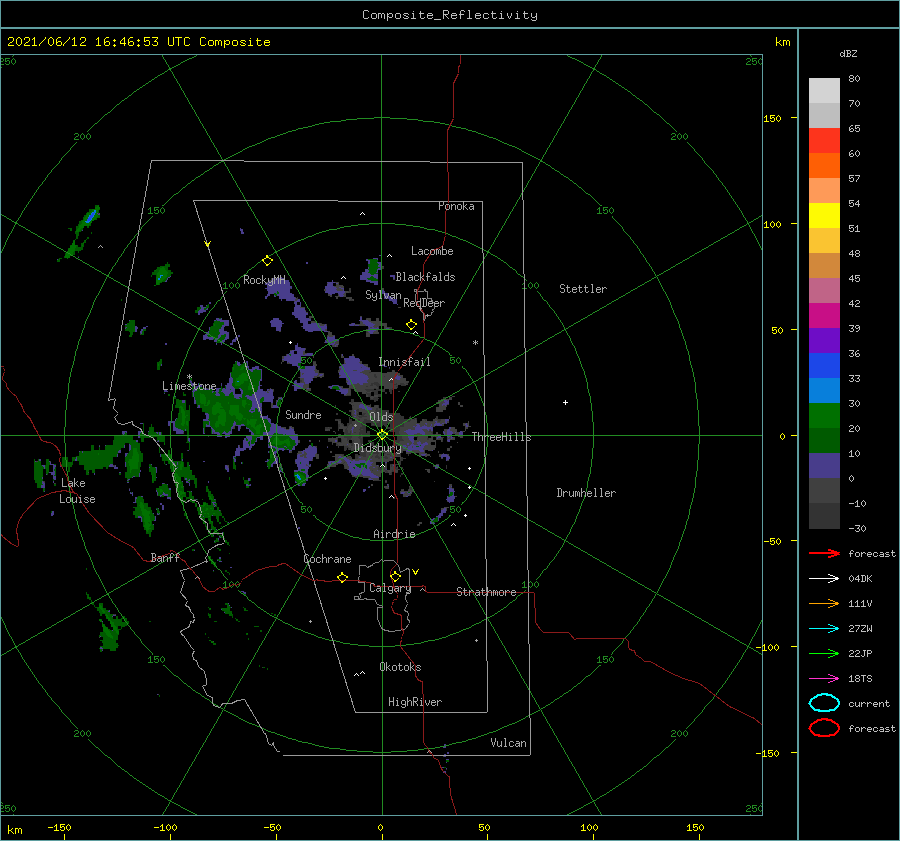Select the Ponoka label

pos(456,206)
